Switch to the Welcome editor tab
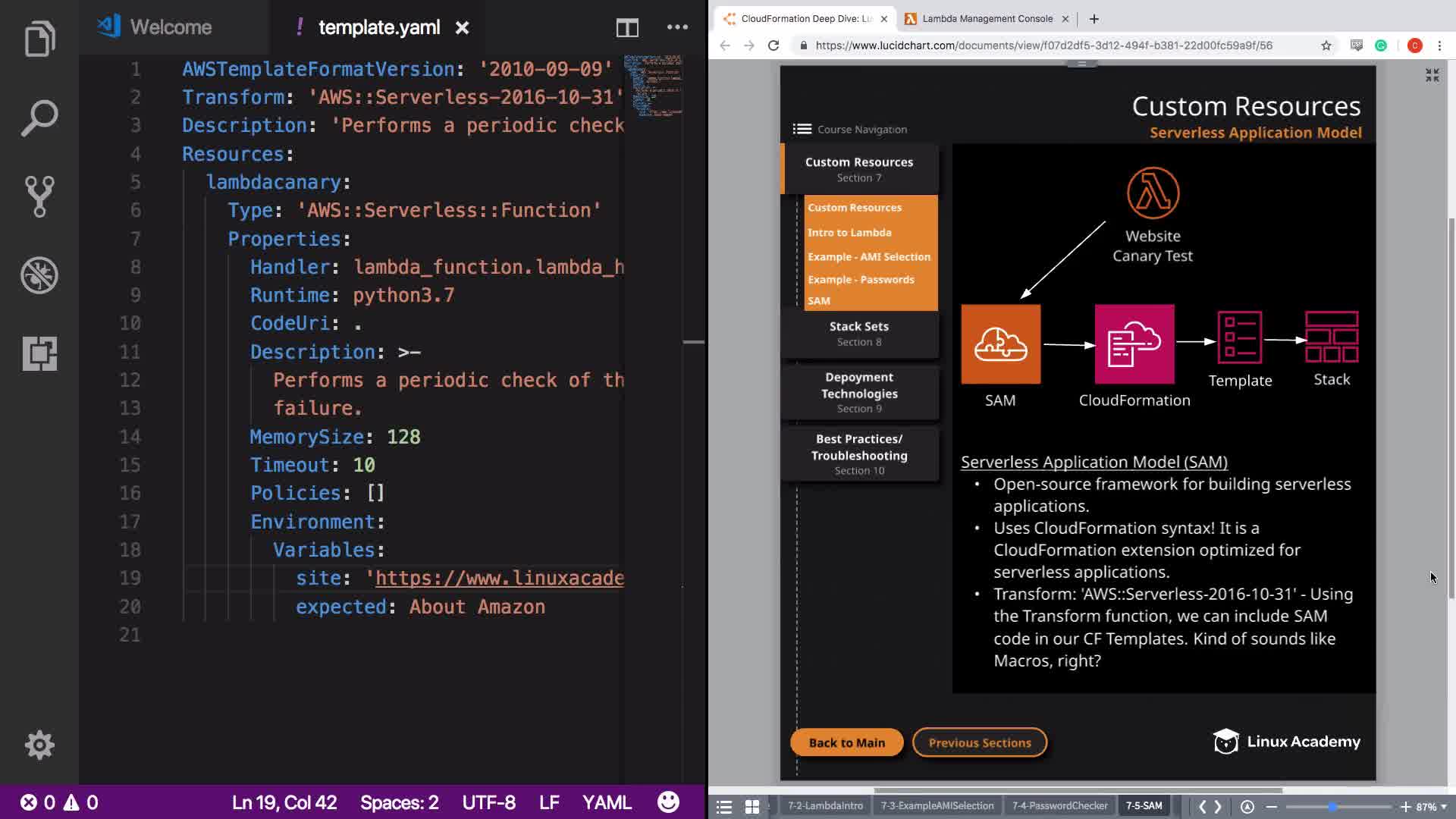Screen dimensions: 1456x819 click(x=170, y=27)
